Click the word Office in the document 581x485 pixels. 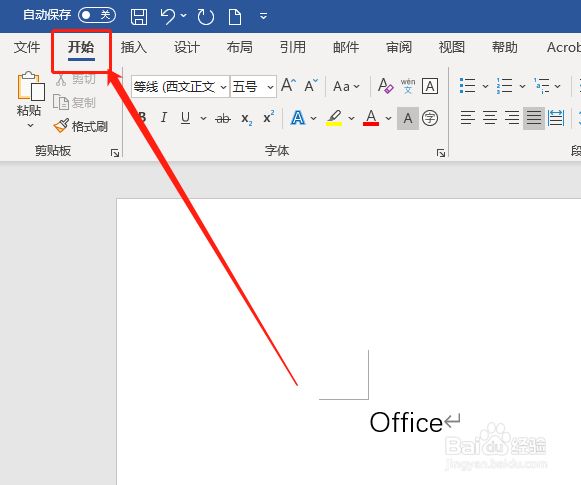406,422
